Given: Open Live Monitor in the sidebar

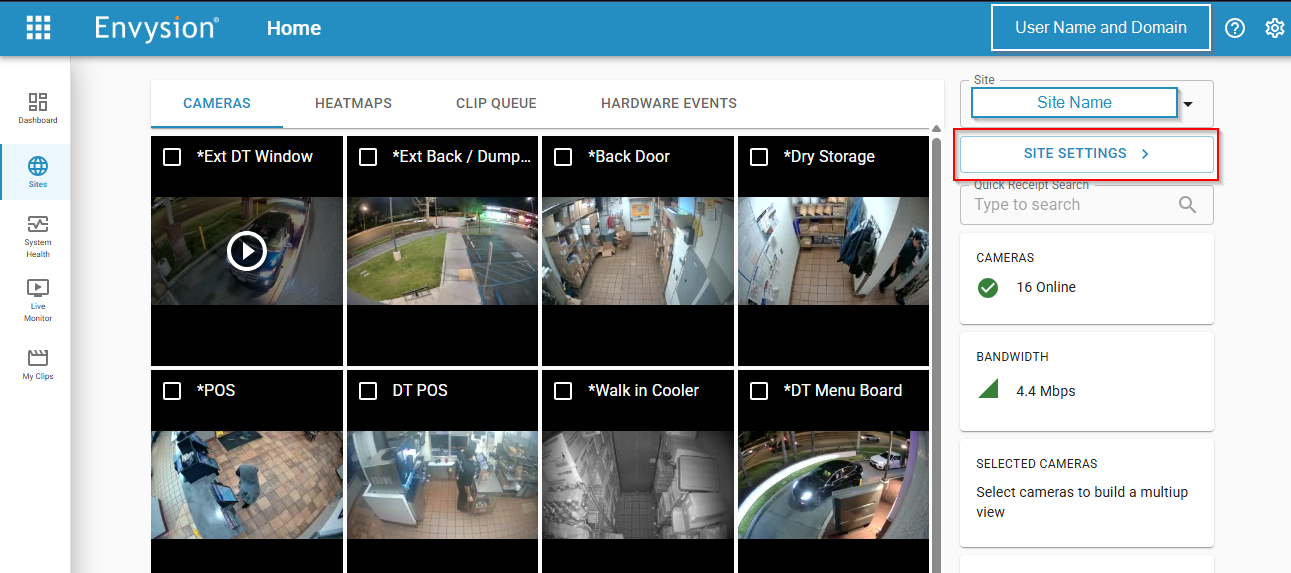Looking at the screenshot, I should coord(38,288).
